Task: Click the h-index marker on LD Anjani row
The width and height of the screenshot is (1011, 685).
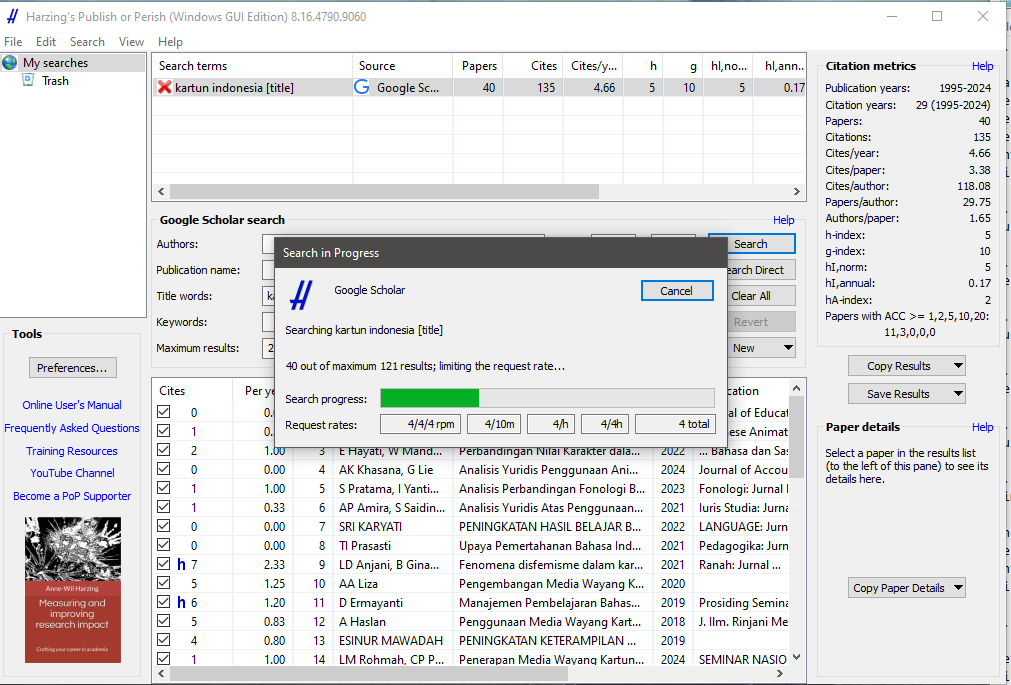Action: pos(181,564)
